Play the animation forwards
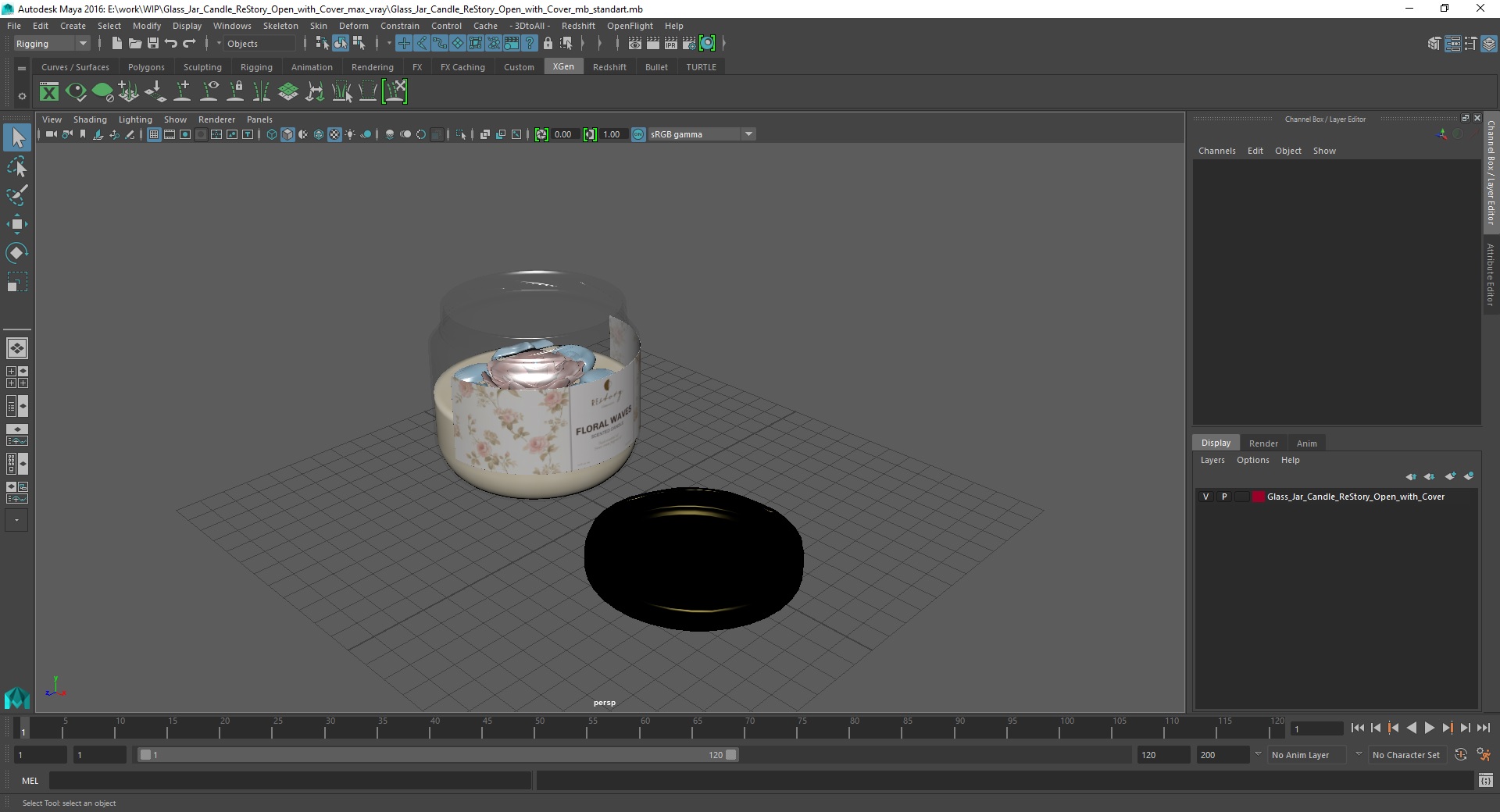The image size is (1500, 812). coord(1429,728)
